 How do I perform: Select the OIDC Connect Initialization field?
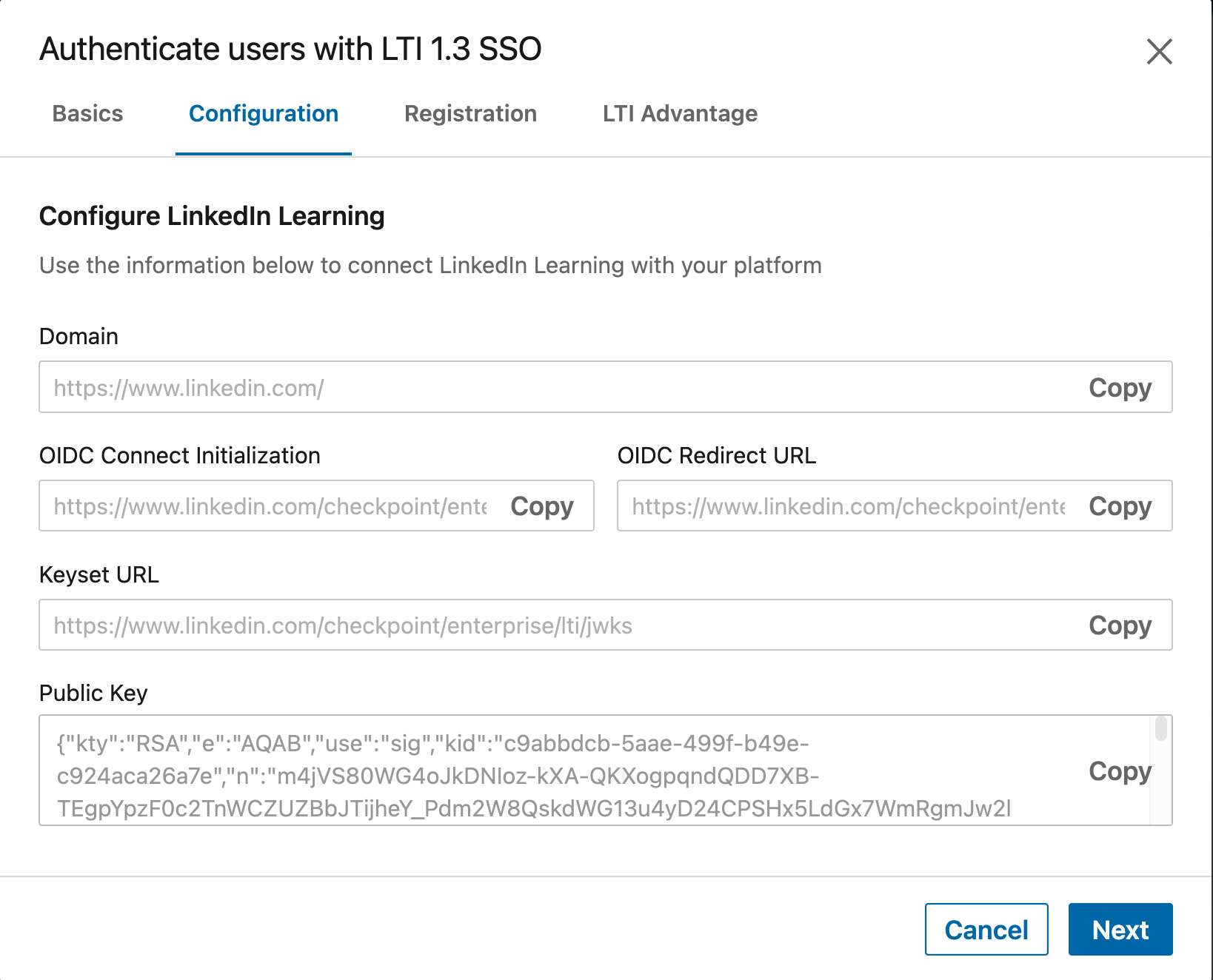point(259,506)
